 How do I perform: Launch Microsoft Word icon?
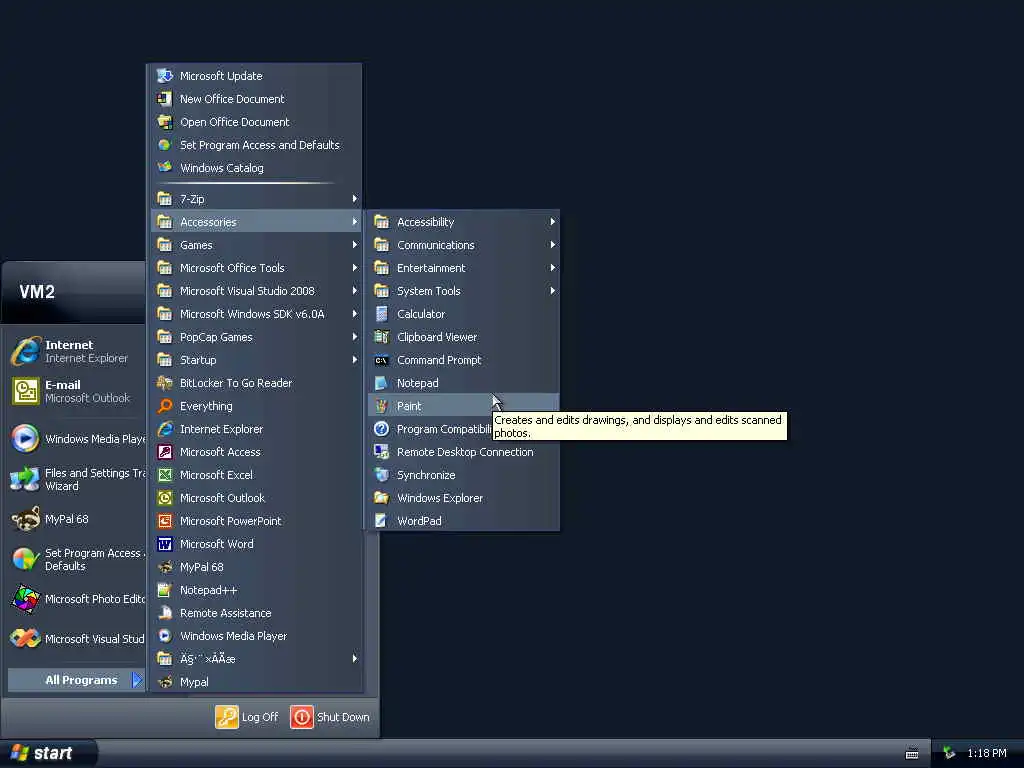point(165,544)
